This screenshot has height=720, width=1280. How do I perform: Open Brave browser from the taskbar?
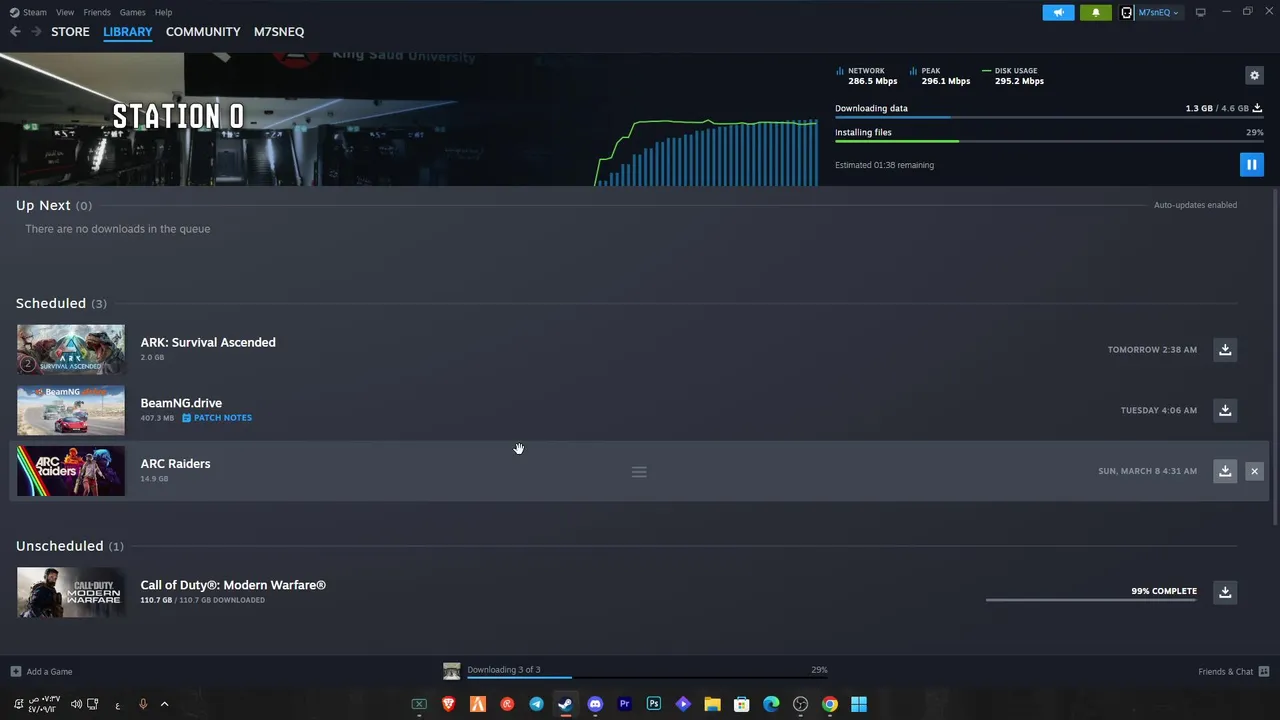(448, 704)
